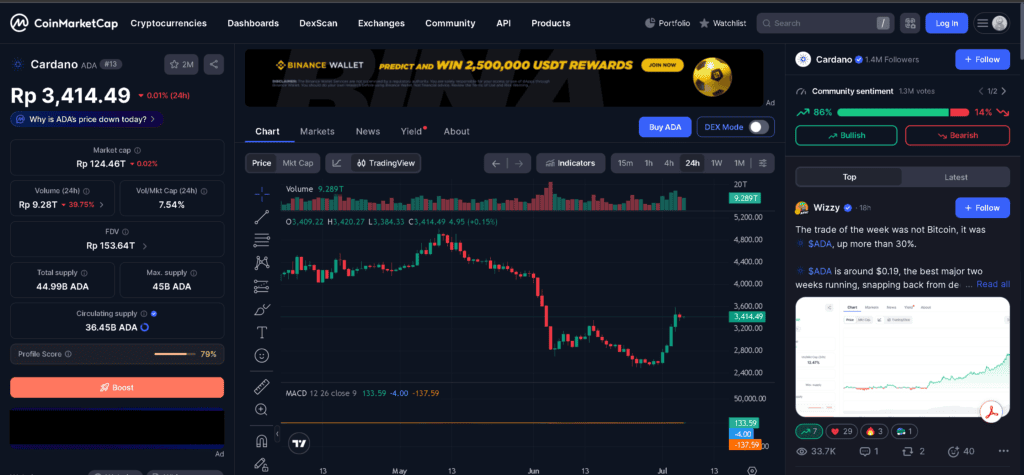1024x475 pixels.
Task: Toggle the magnet mode icon
Action: point(262,441)
